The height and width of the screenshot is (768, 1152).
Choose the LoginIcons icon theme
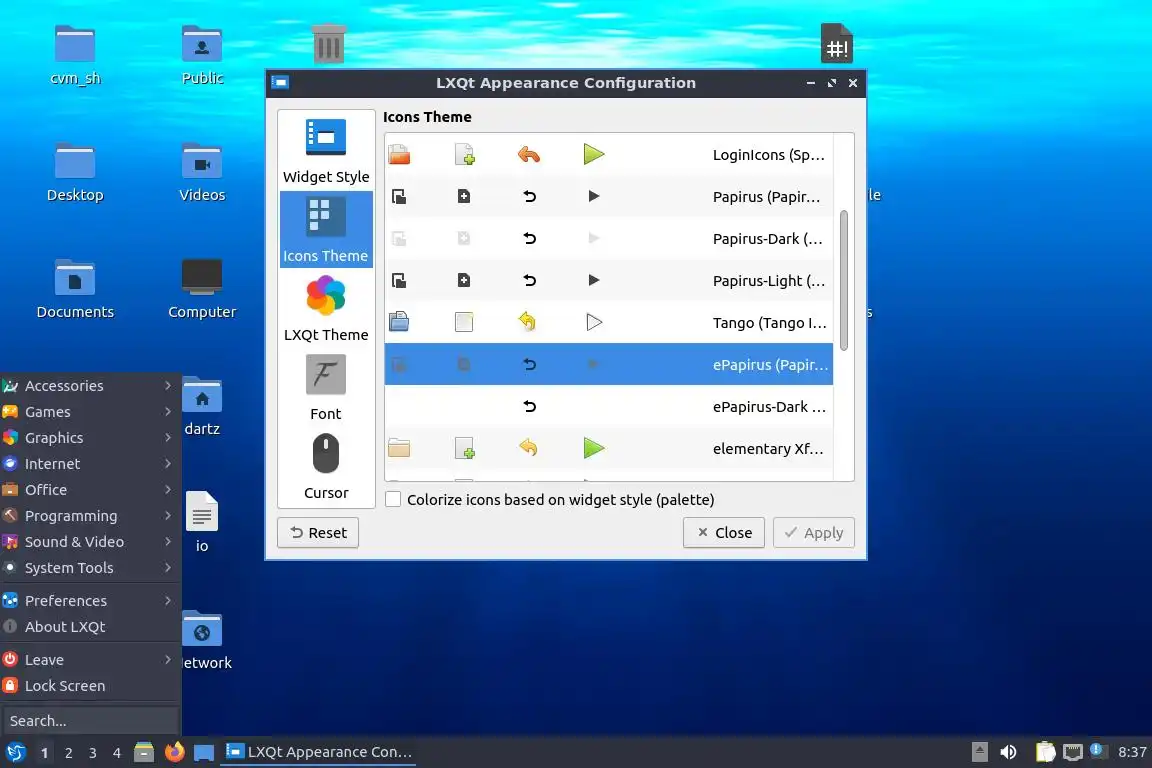click(x=608, y=154)
